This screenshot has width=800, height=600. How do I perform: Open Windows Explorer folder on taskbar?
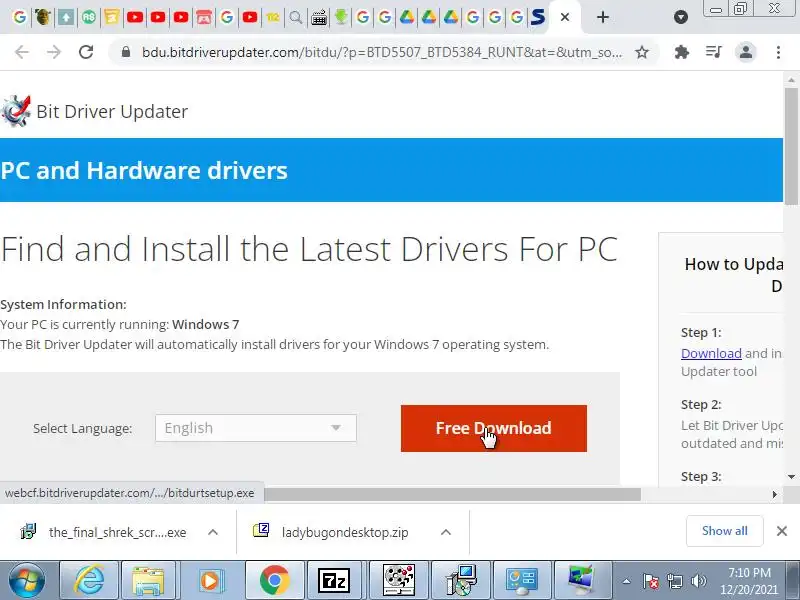click(x=147, y=580)
